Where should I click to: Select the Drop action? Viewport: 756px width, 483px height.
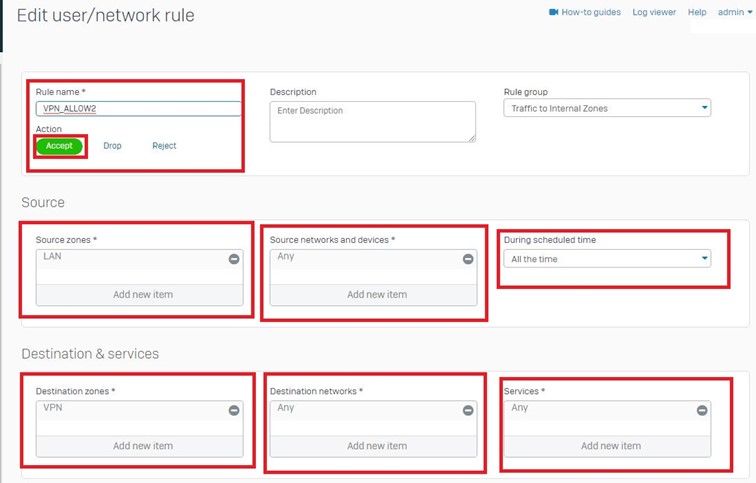(x=112, y=146)
